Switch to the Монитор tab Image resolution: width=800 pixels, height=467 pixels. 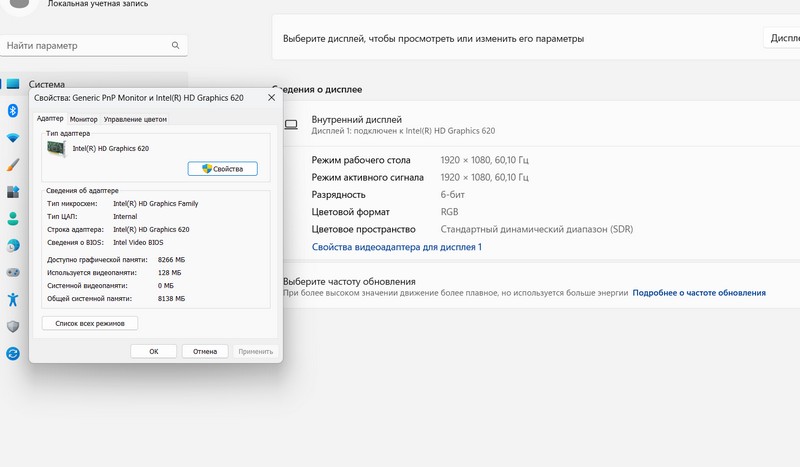[84, 119]
